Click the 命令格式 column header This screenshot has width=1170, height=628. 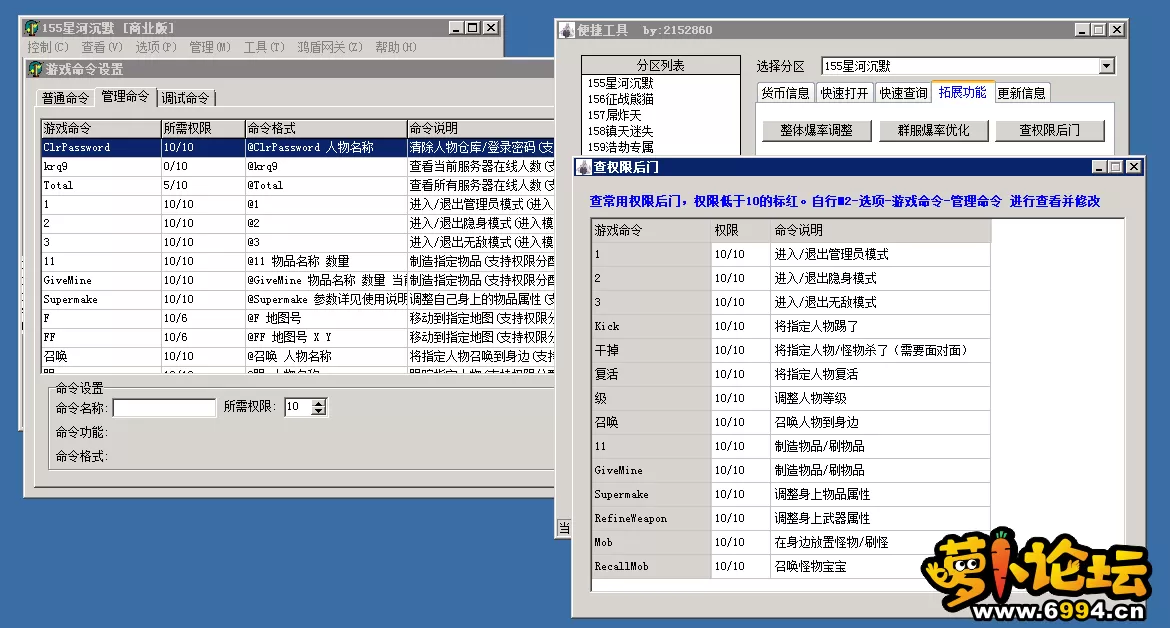pyautogui.click(x=326, y=128)
